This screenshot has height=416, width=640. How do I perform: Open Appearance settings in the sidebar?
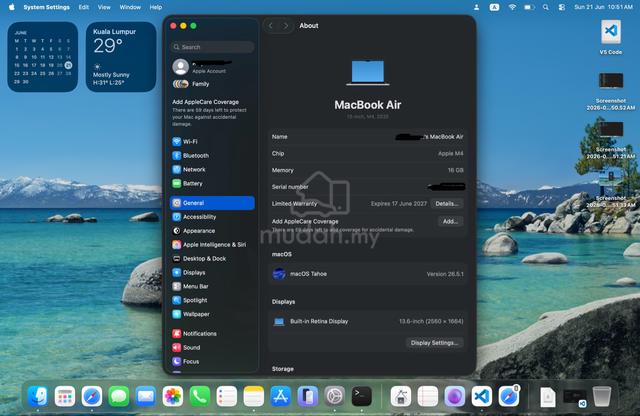pyautogui.click(x=212, y=231)
